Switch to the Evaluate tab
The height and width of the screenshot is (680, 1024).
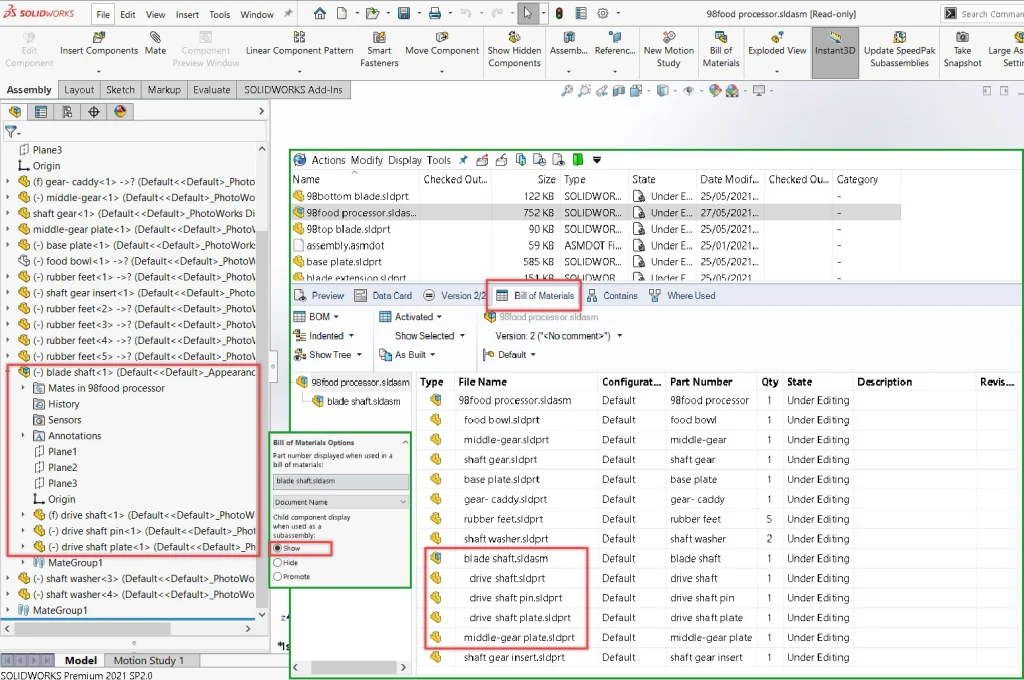(x=211, y=90)
